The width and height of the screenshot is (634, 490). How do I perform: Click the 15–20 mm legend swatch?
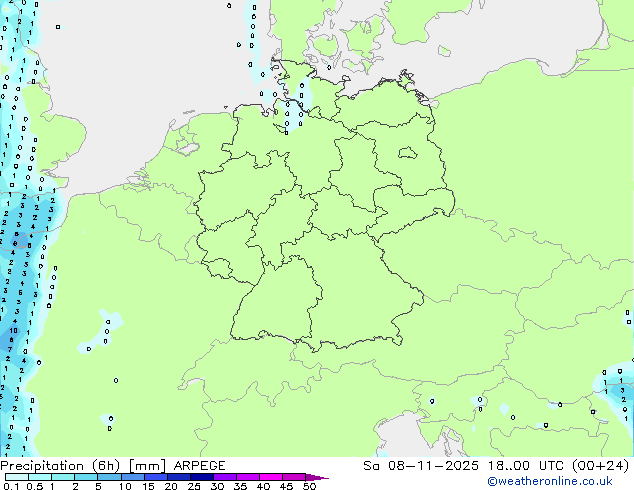[x=155, y=477]
